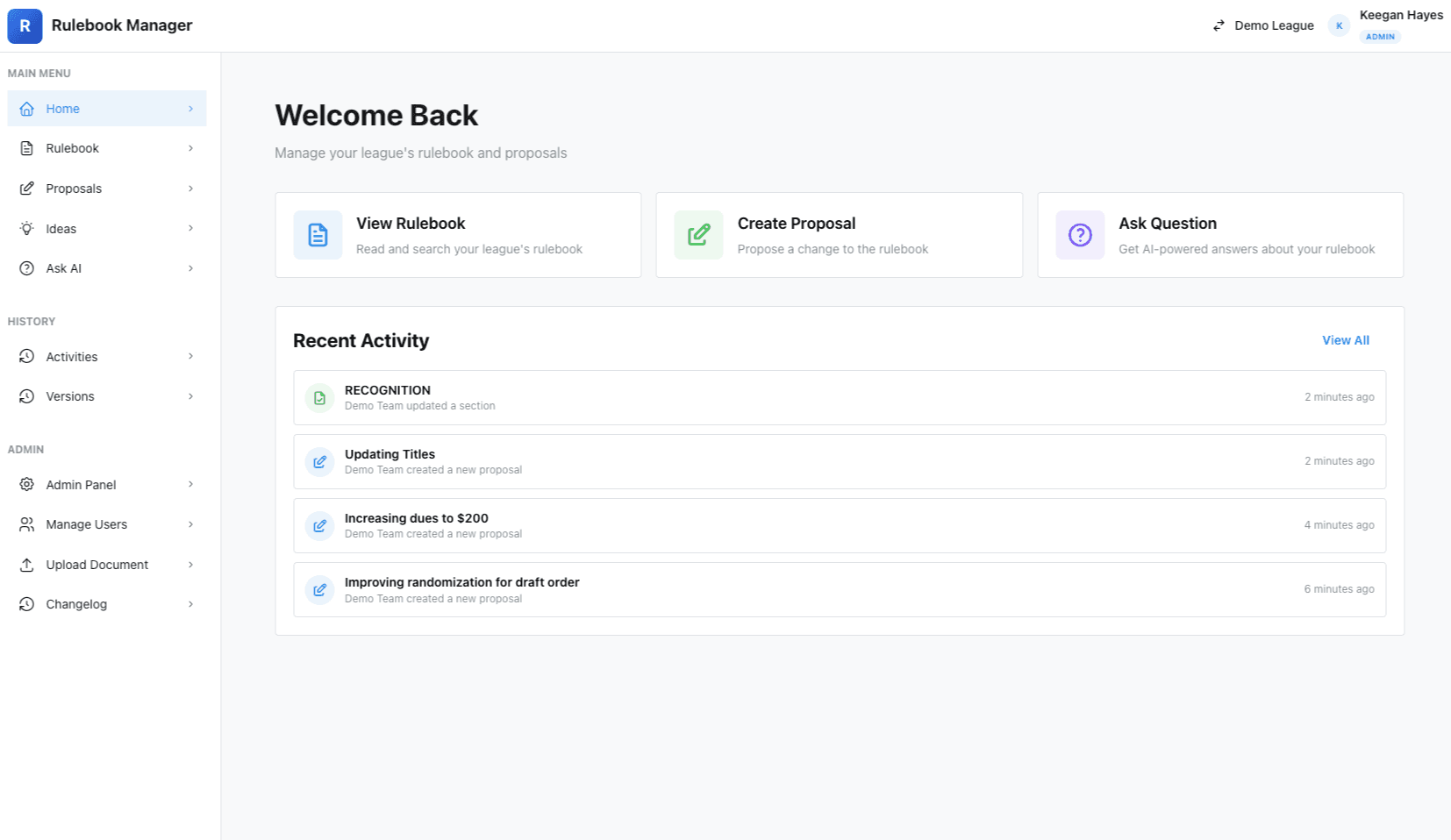Click the Activities history icon
Viewport: 1451px width, 840px height.
tap(26, 356)
